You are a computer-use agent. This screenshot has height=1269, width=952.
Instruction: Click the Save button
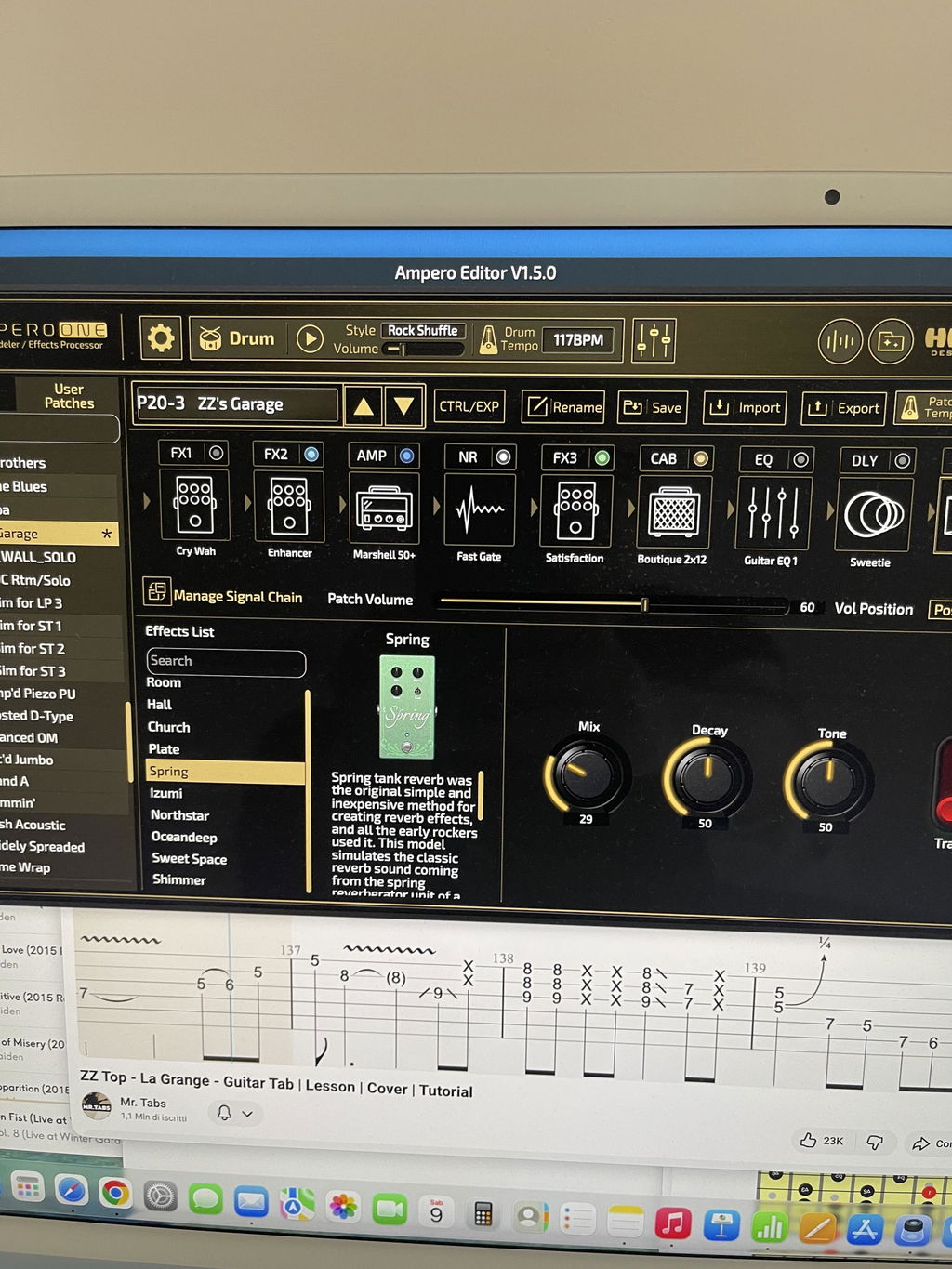tap(653, 407)
